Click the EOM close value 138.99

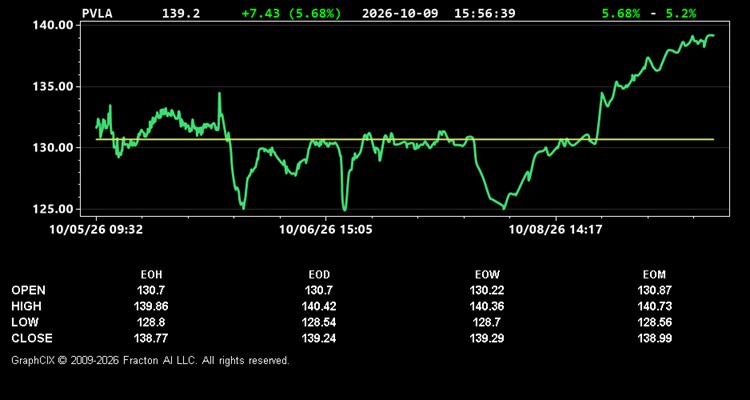pyautogui.click(x=654, y=338)
